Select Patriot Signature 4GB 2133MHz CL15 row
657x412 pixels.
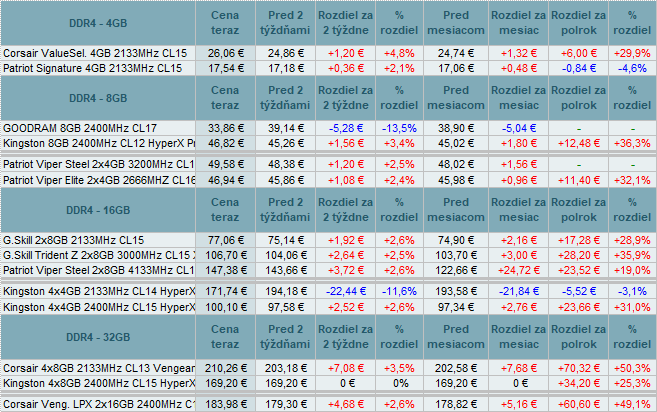point(93,67)
